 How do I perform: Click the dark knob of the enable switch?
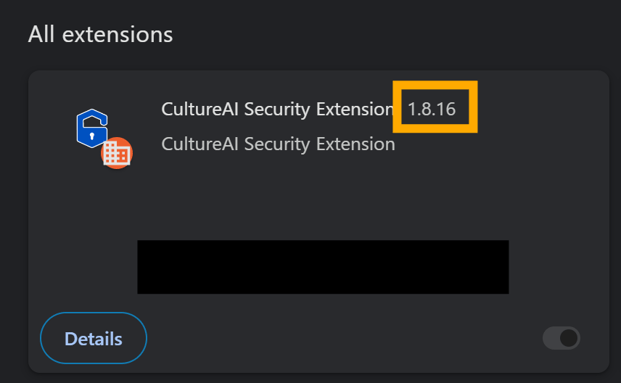click(x=569, y=338)
